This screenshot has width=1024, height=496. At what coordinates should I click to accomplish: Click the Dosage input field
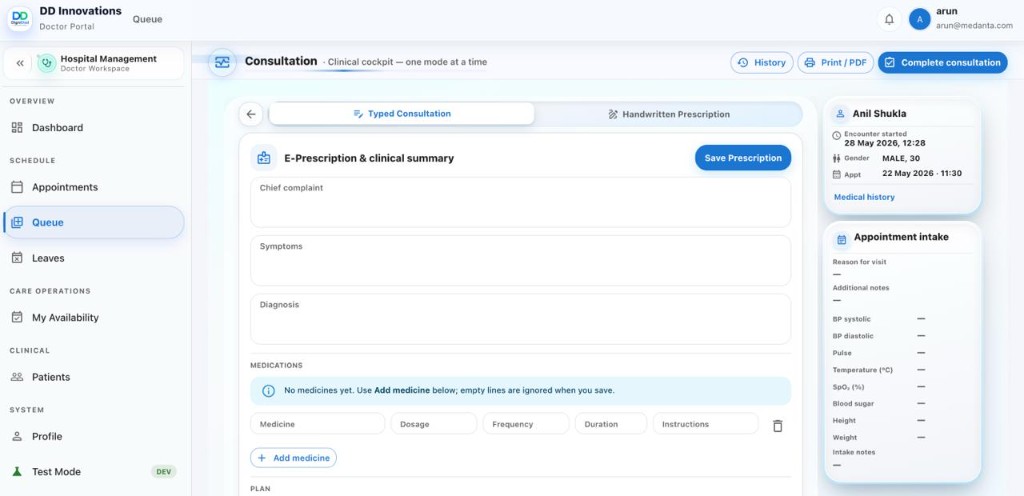(x=434, y=424)
